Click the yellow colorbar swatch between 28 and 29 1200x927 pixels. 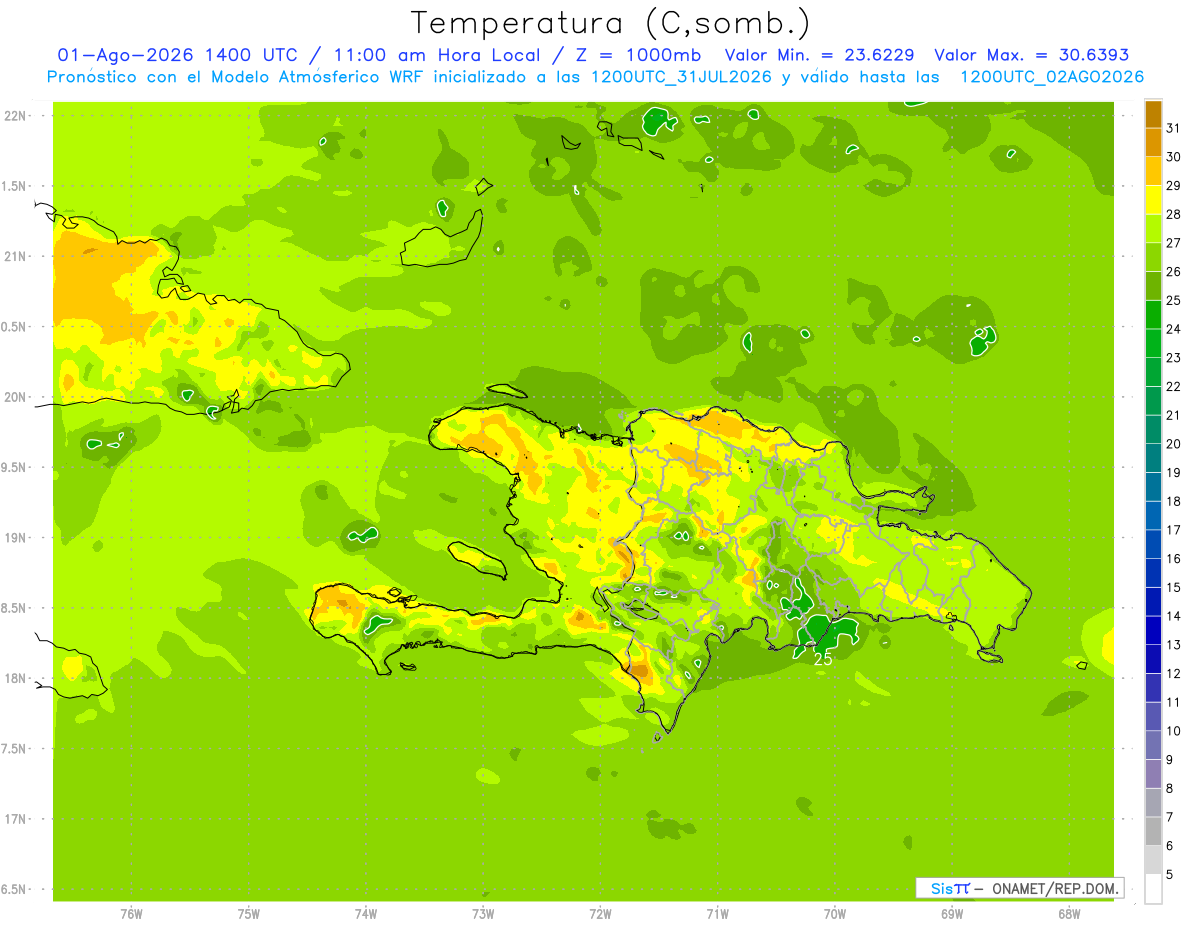1153,200
